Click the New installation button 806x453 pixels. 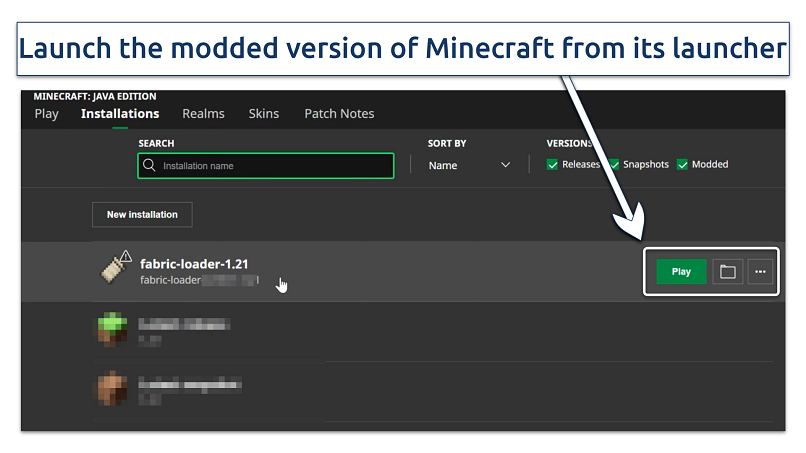pyautogui.click(x=142, y=214)
